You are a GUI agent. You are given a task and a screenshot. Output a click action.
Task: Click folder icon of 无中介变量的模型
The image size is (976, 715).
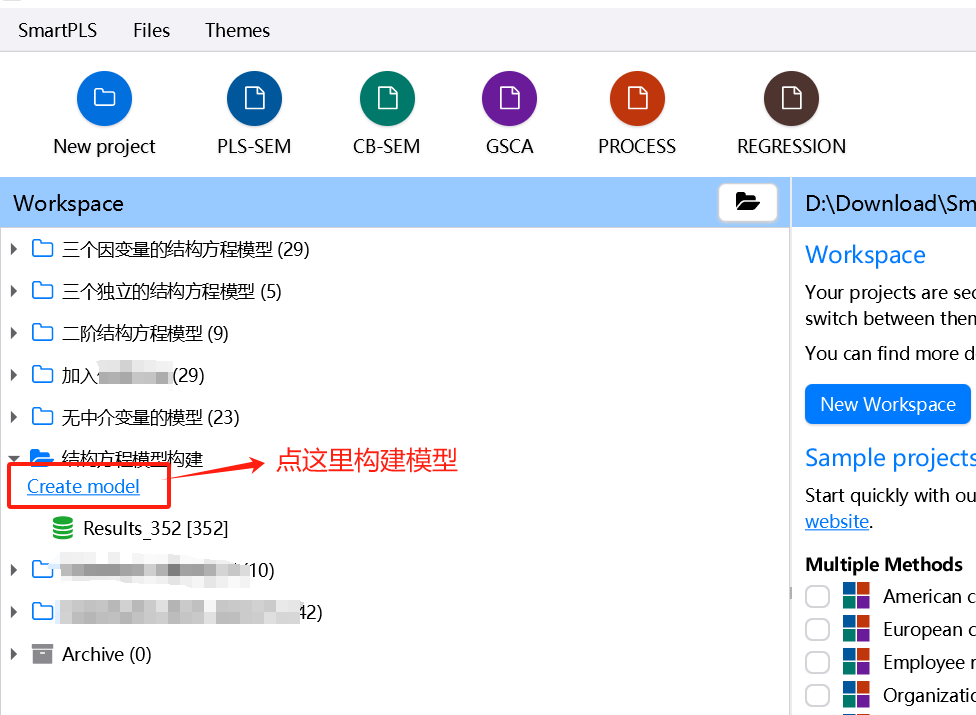[42, 416]
